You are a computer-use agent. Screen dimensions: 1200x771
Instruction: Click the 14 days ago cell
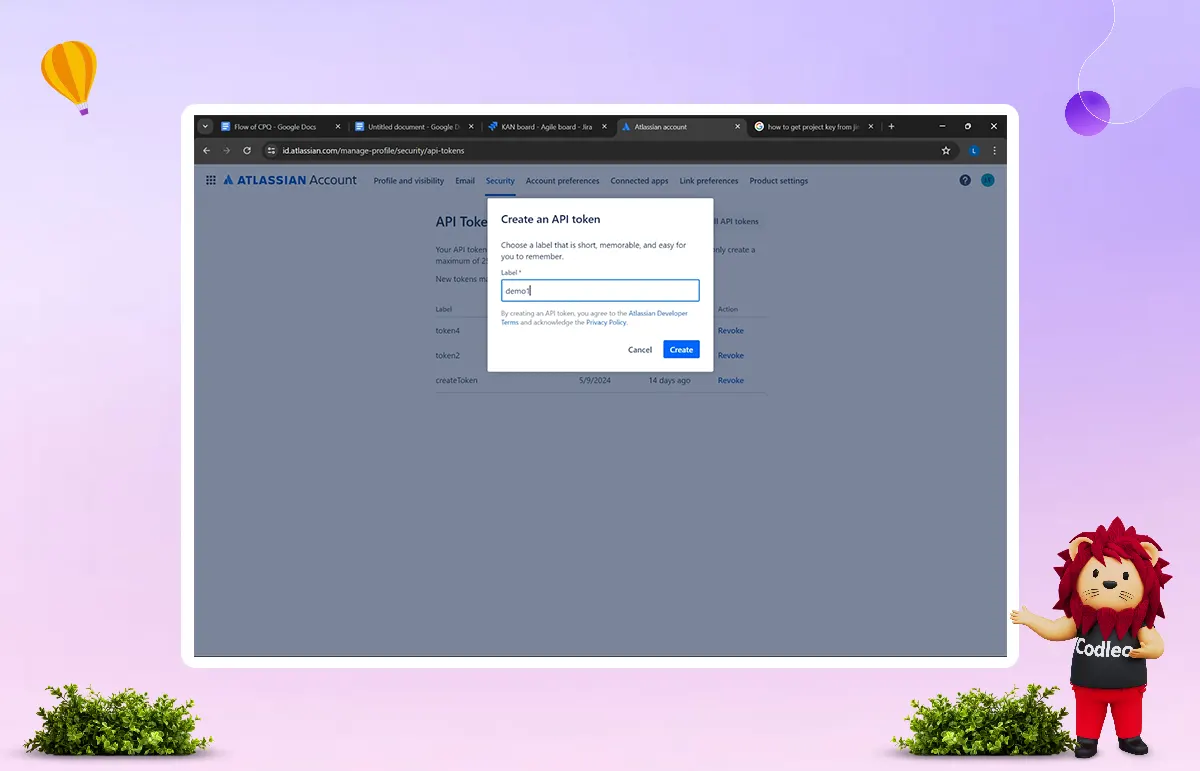coord(669,381)
